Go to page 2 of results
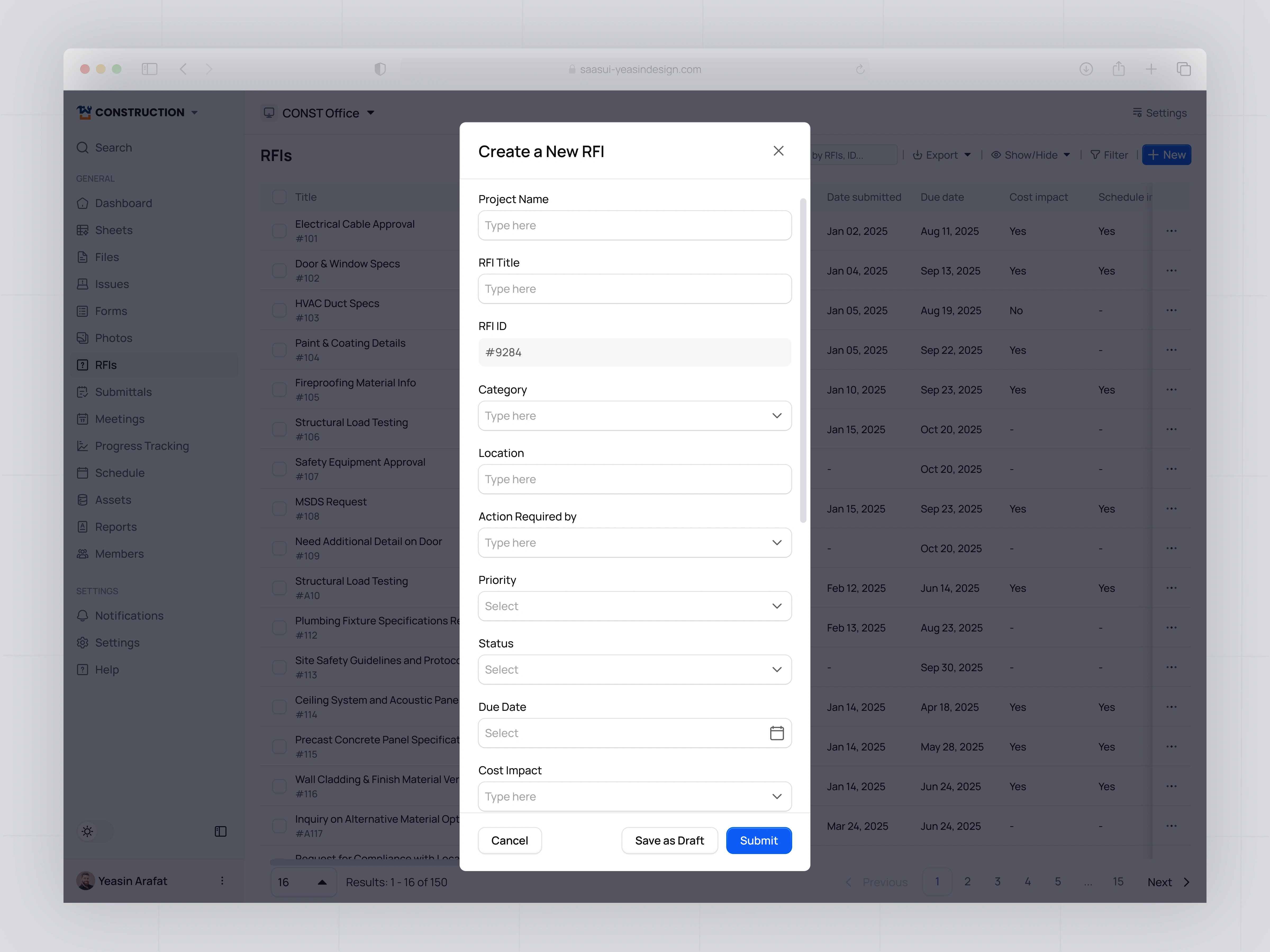 point(967,881)
